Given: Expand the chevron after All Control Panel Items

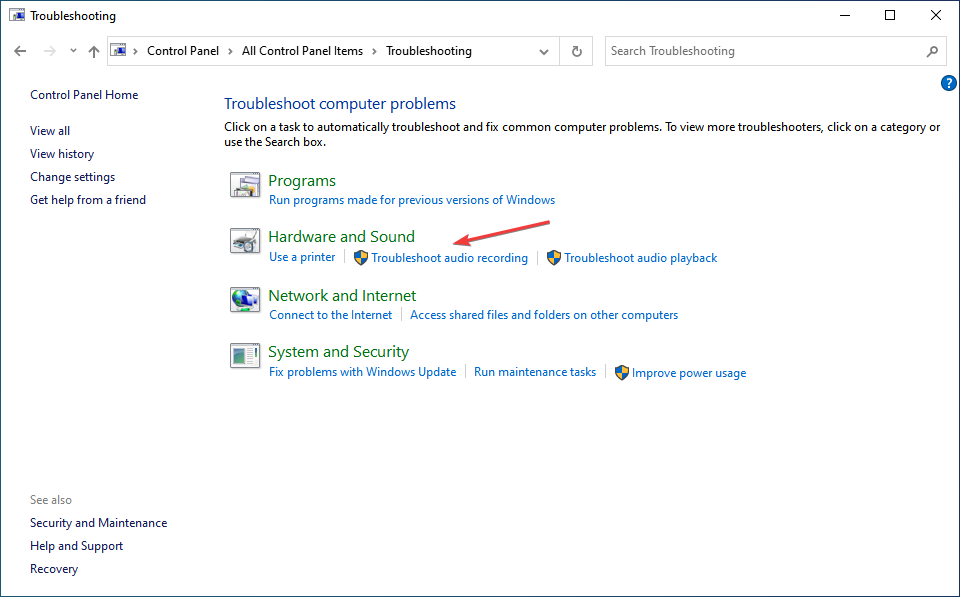Looking at the screenshot, I should coord(375,51).
